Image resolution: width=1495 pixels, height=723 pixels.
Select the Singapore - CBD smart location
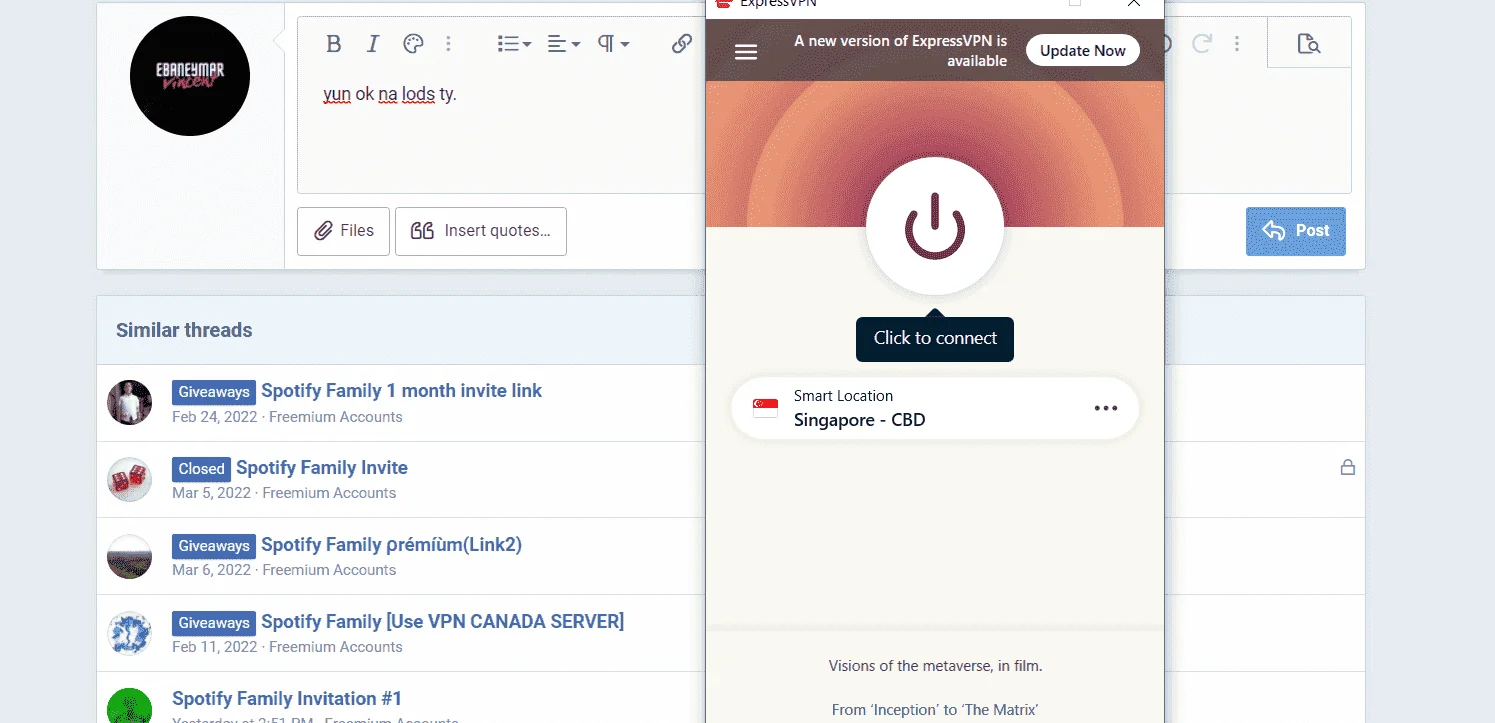coord(935,408)
